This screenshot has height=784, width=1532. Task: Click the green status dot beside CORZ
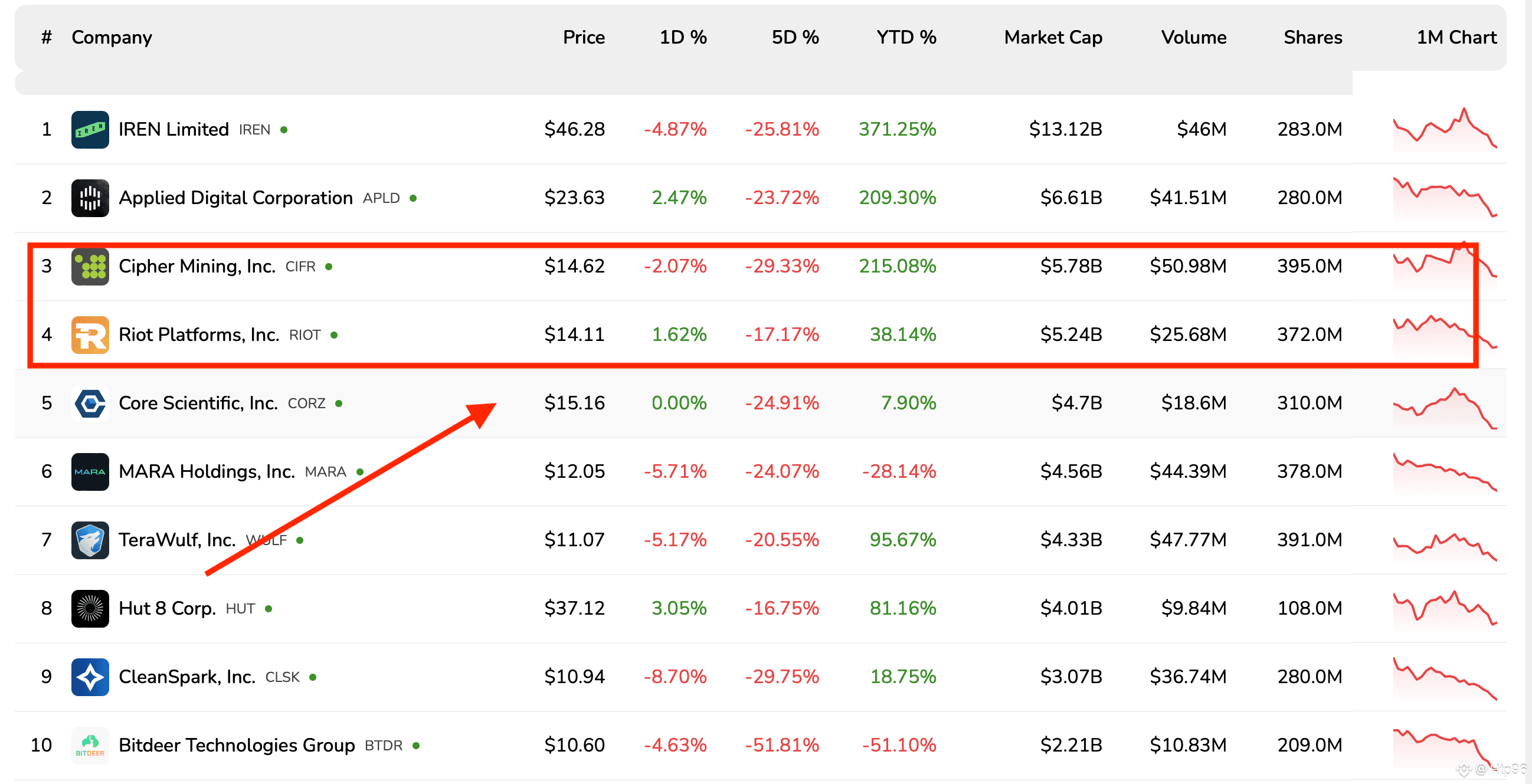(338, 404)
